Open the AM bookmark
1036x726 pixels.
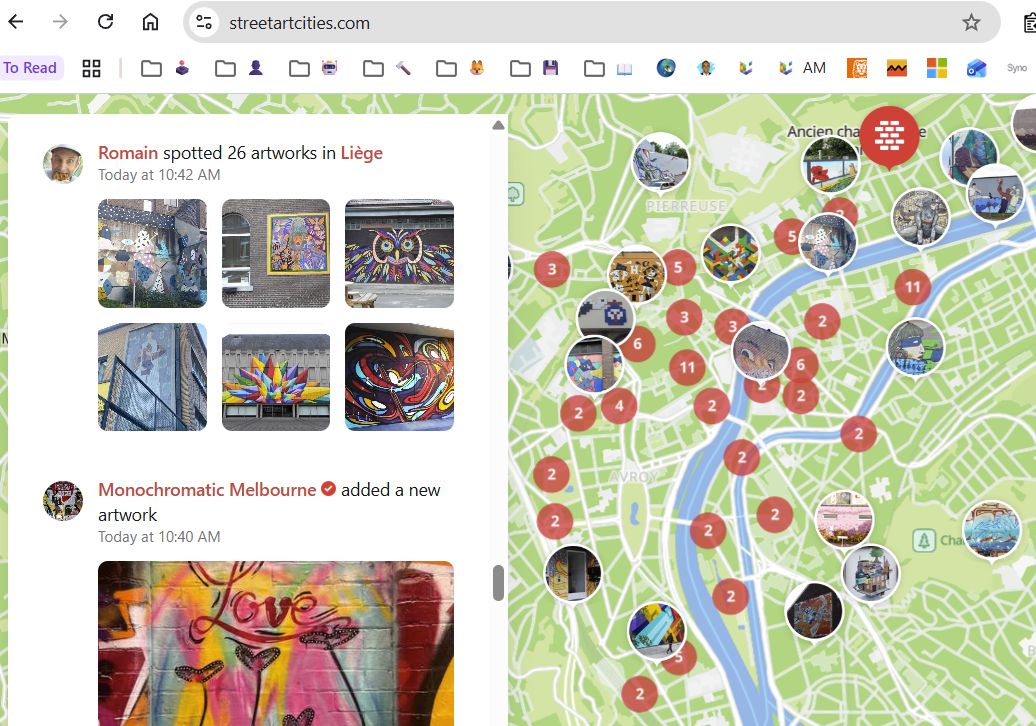click(x=802, y=68)
